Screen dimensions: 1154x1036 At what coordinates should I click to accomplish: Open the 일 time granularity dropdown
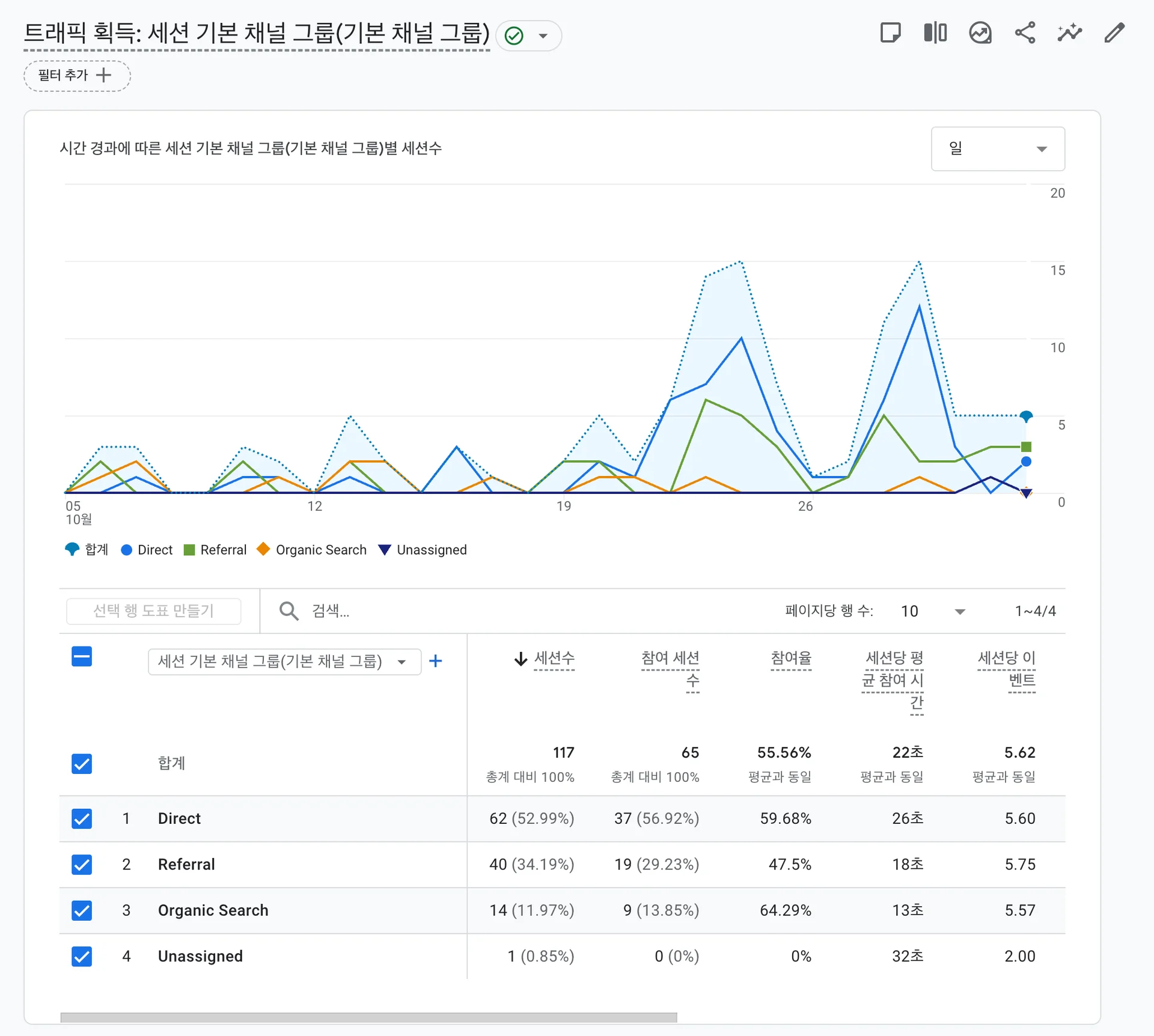[x=998, y=149]
